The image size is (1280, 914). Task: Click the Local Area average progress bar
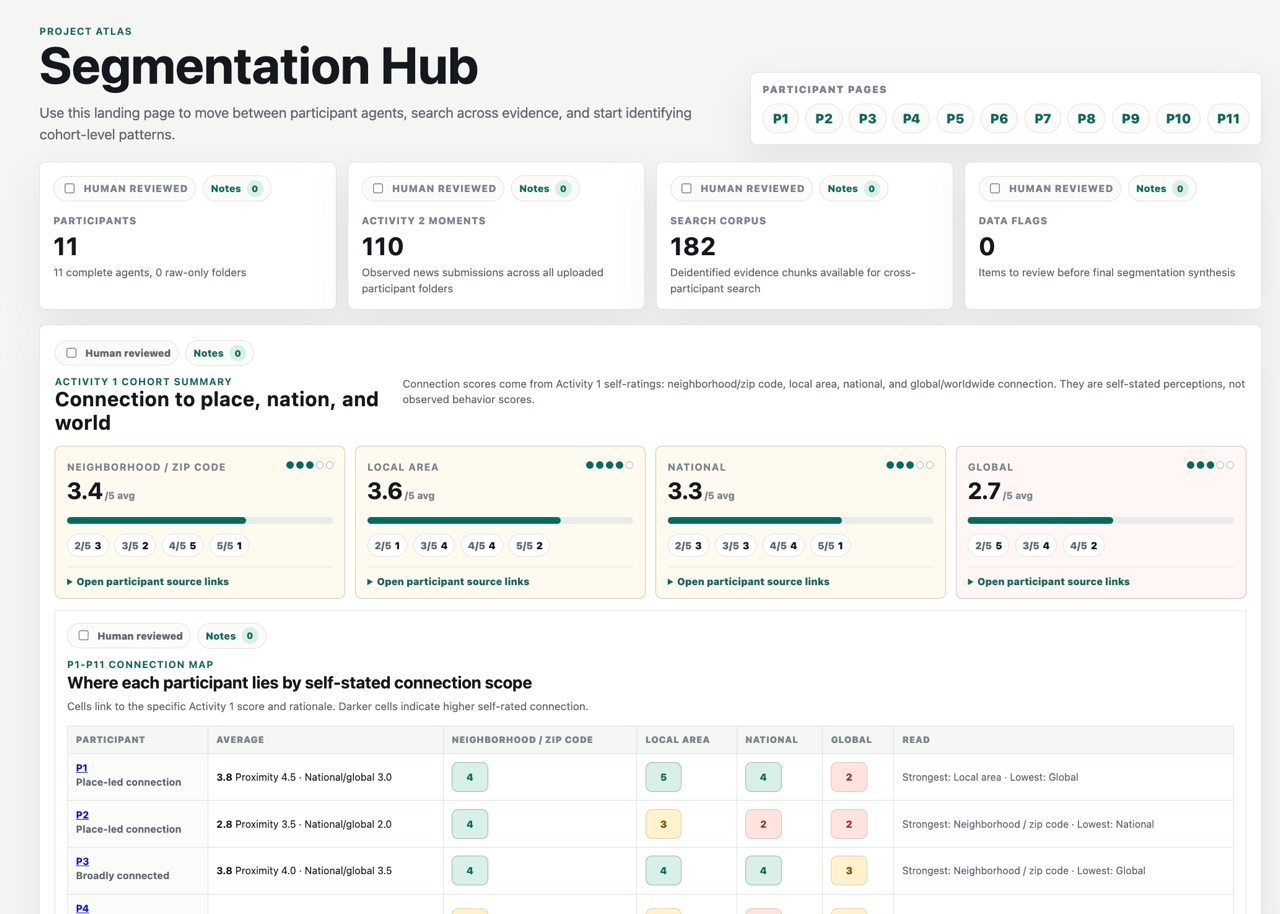tap(500, 520)
